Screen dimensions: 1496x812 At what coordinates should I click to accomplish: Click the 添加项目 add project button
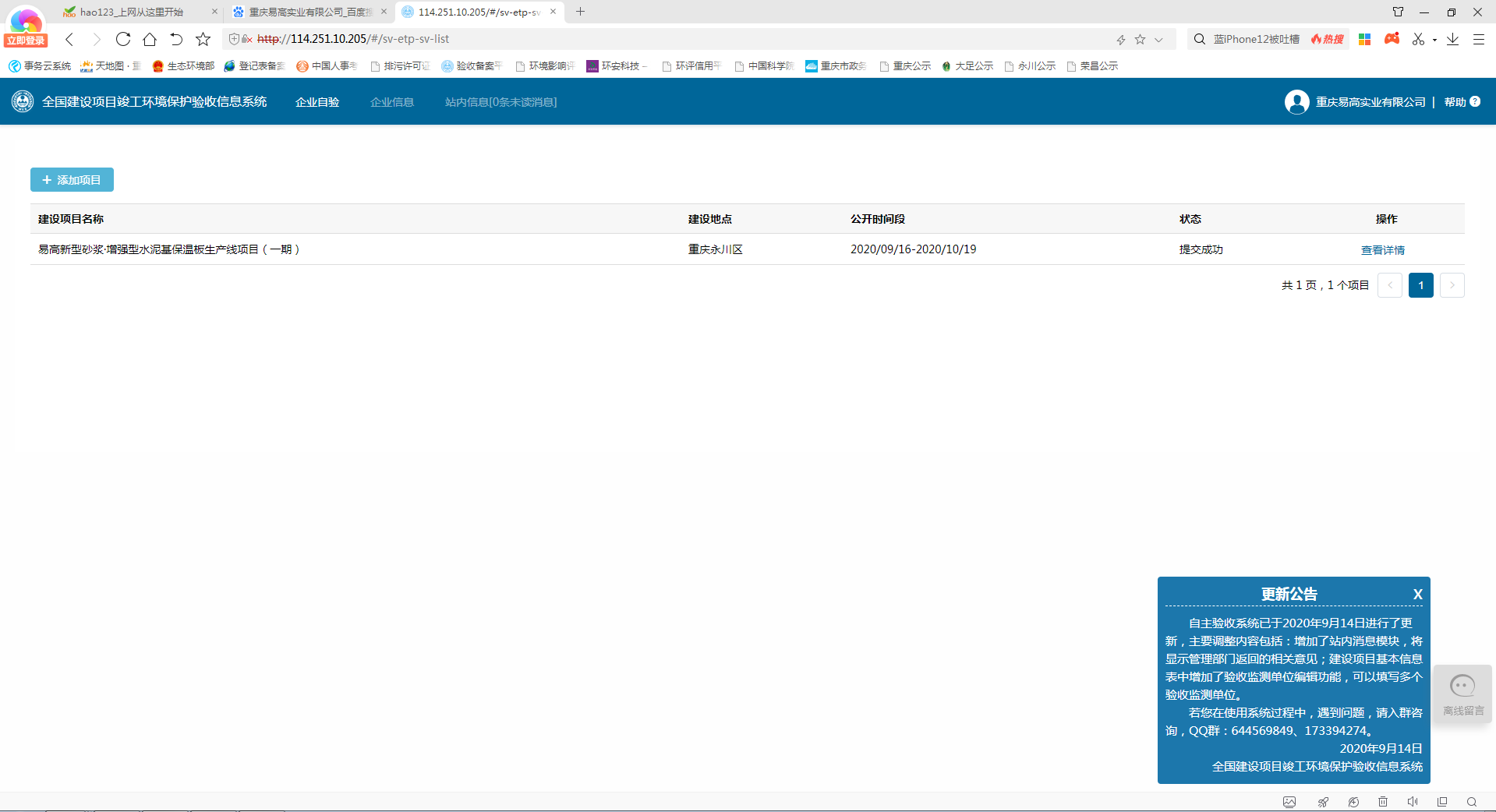[x=72, y=180]
